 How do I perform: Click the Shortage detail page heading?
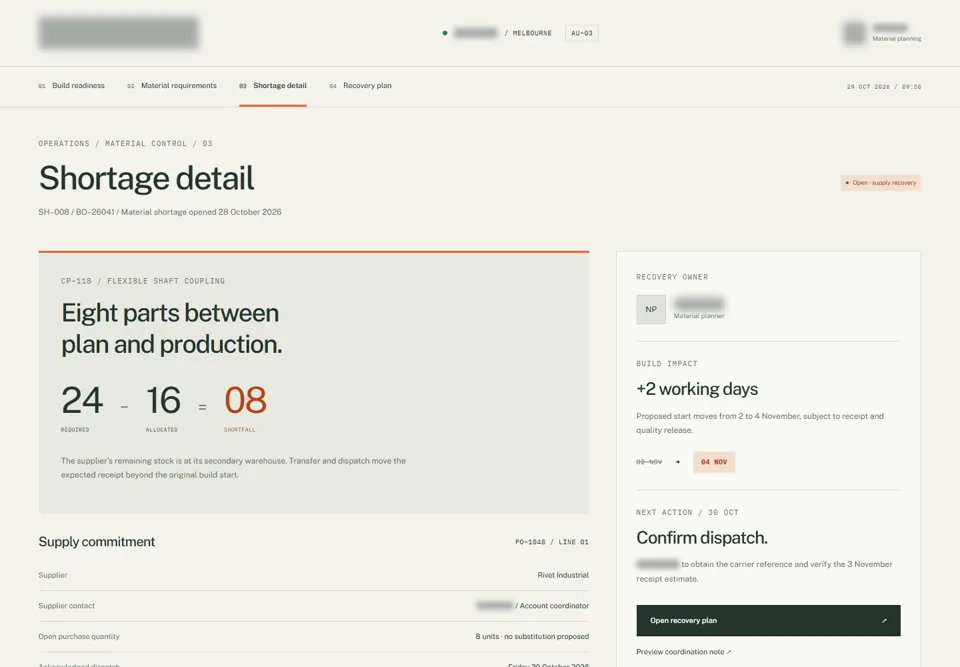tap(146, 178)
